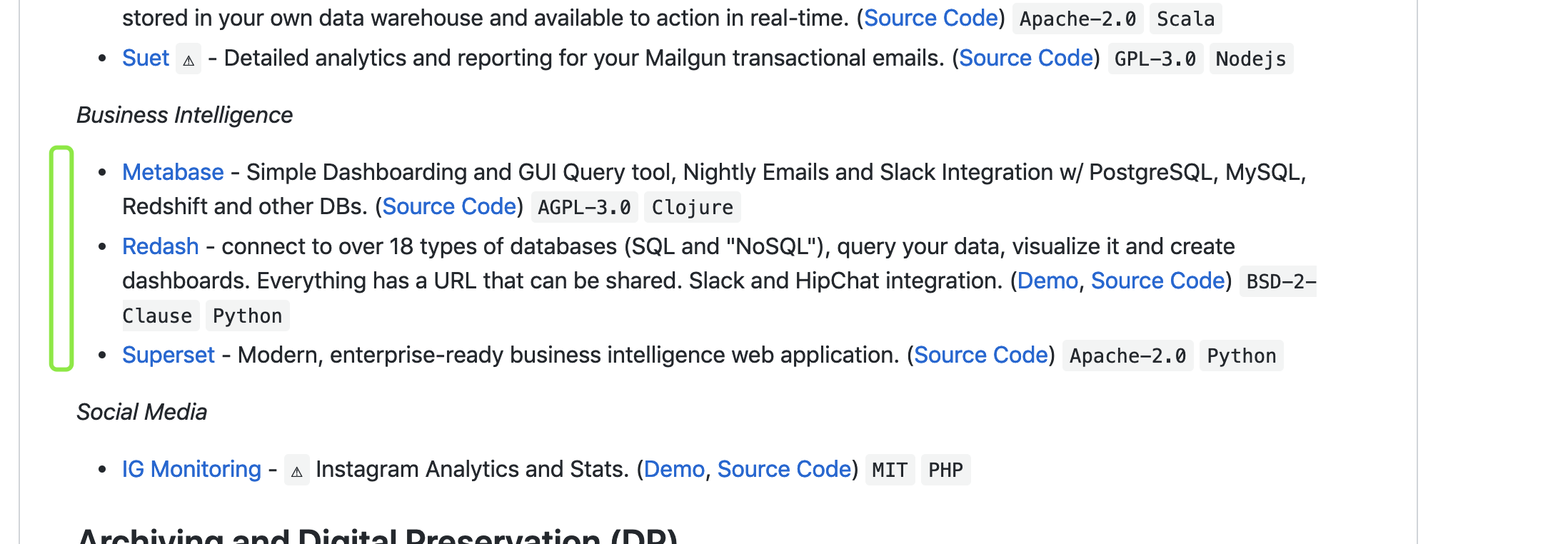Viewport: 1568px width, 544px height.
Task: Click the MIT license tag
Action: [889, 470]
